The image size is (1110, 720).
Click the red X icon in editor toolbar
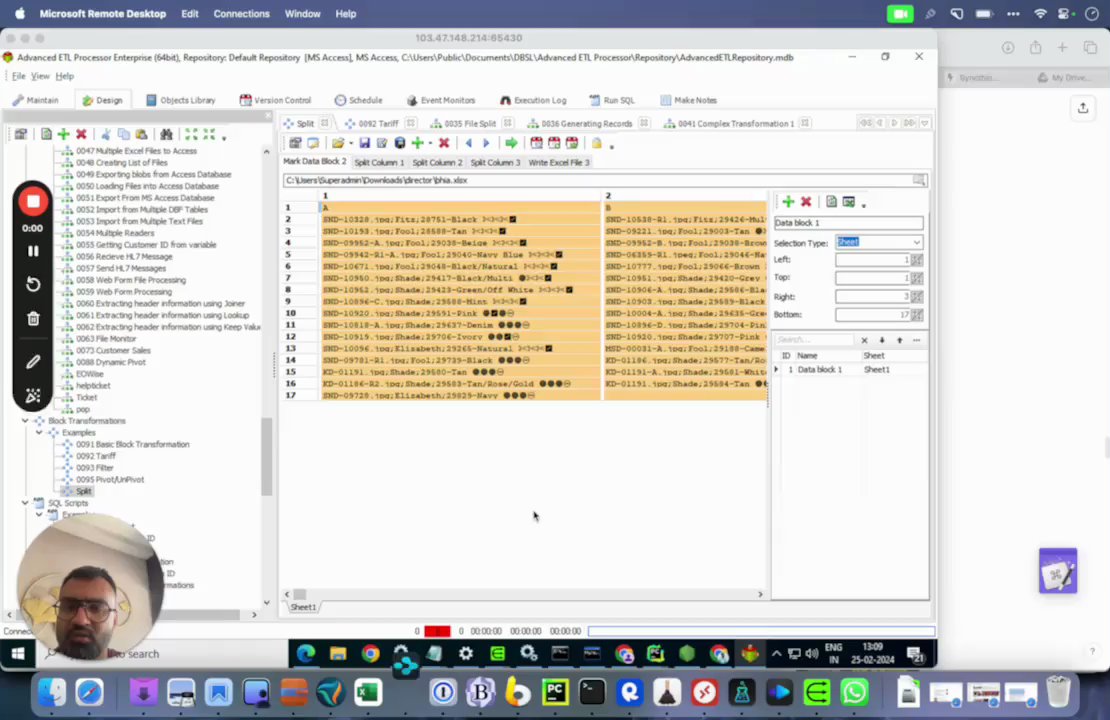coord(444,143)
